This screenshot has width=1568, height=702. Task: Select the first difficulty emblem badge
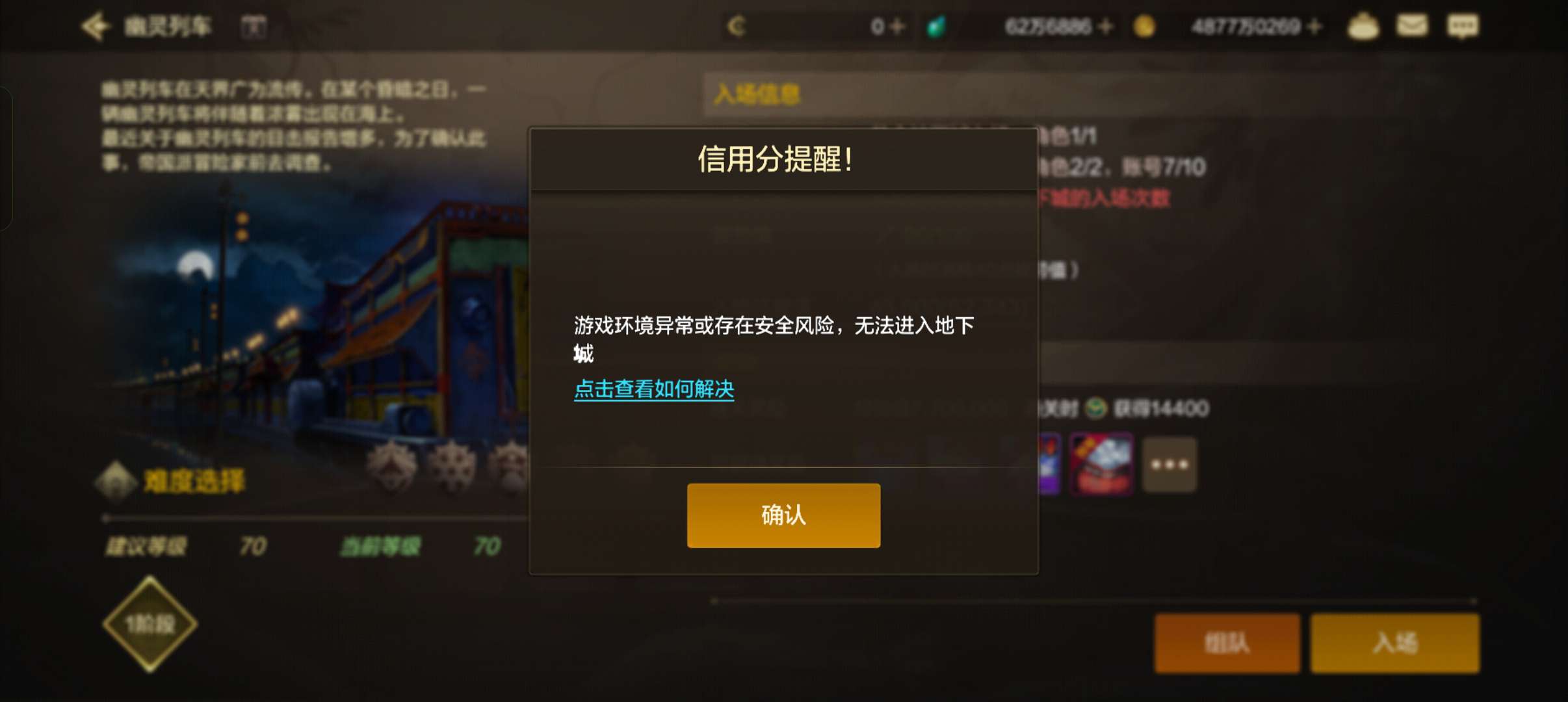tap(392, 465)
